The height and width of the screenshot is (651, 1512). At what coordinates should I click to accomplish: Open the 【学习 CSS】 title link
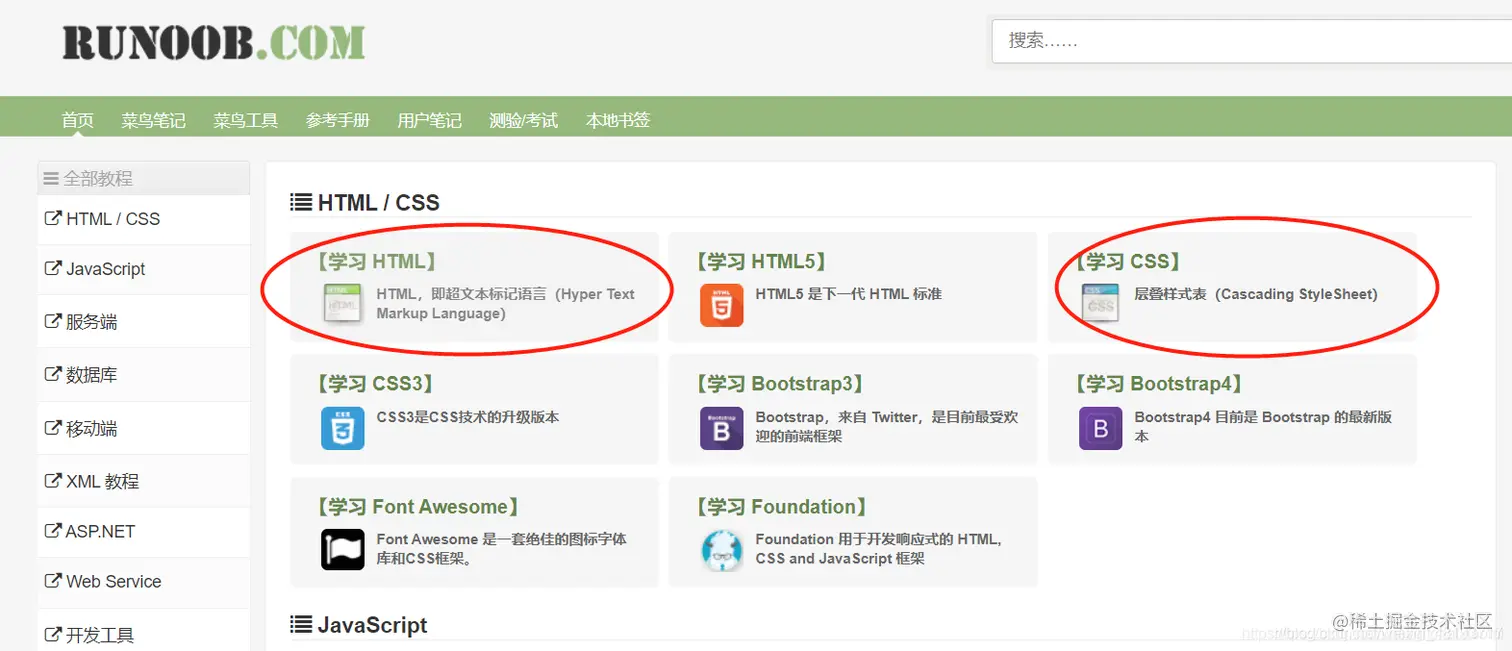click(x=1127, y=262)
